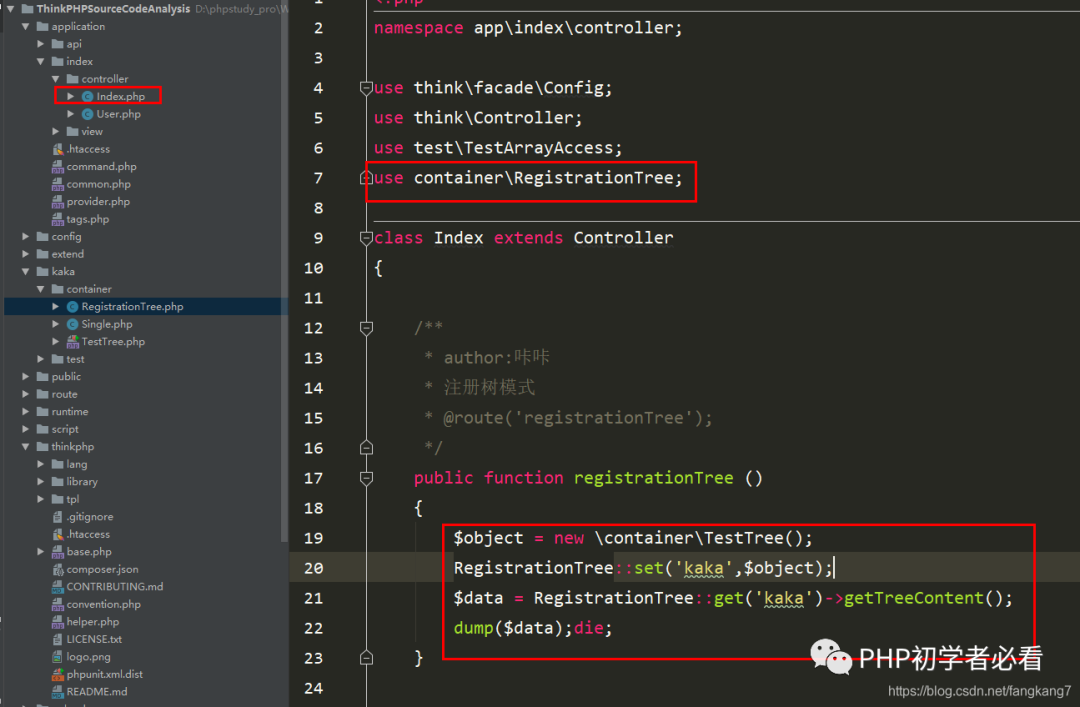Click the imports fold end marker at line 7
Screen dimensions: 1080x707
coord(365,178)
